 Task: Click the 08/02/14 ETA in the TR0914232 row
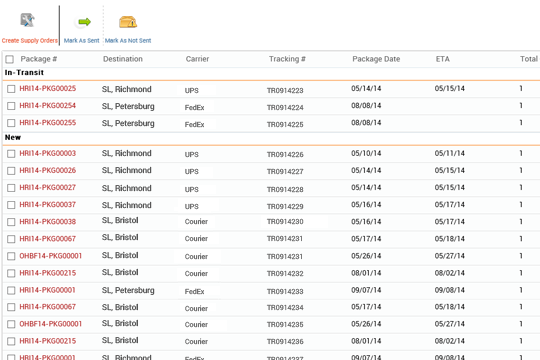(449, 273)
